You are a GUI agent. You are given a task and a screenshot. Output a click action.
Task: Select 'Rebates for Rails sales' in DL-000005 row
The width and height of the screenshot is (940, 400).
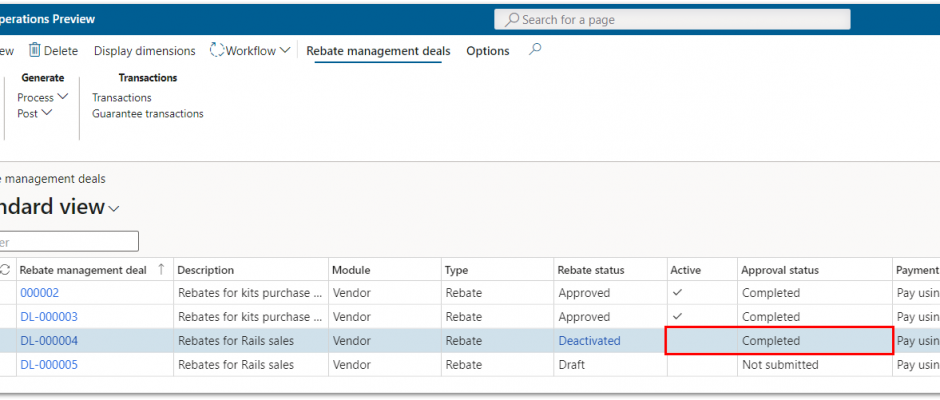[236, 365]
